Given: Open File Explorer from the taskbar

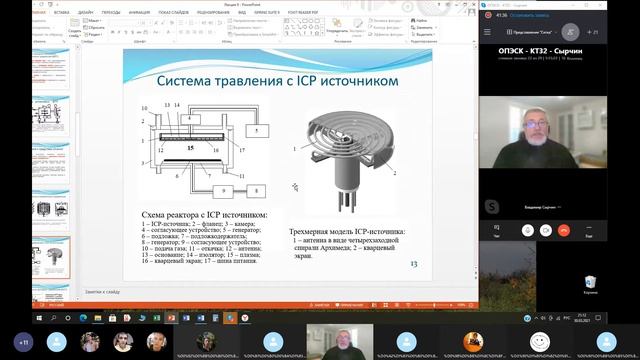Looking at the screenshot, I should tap(98, 318).
